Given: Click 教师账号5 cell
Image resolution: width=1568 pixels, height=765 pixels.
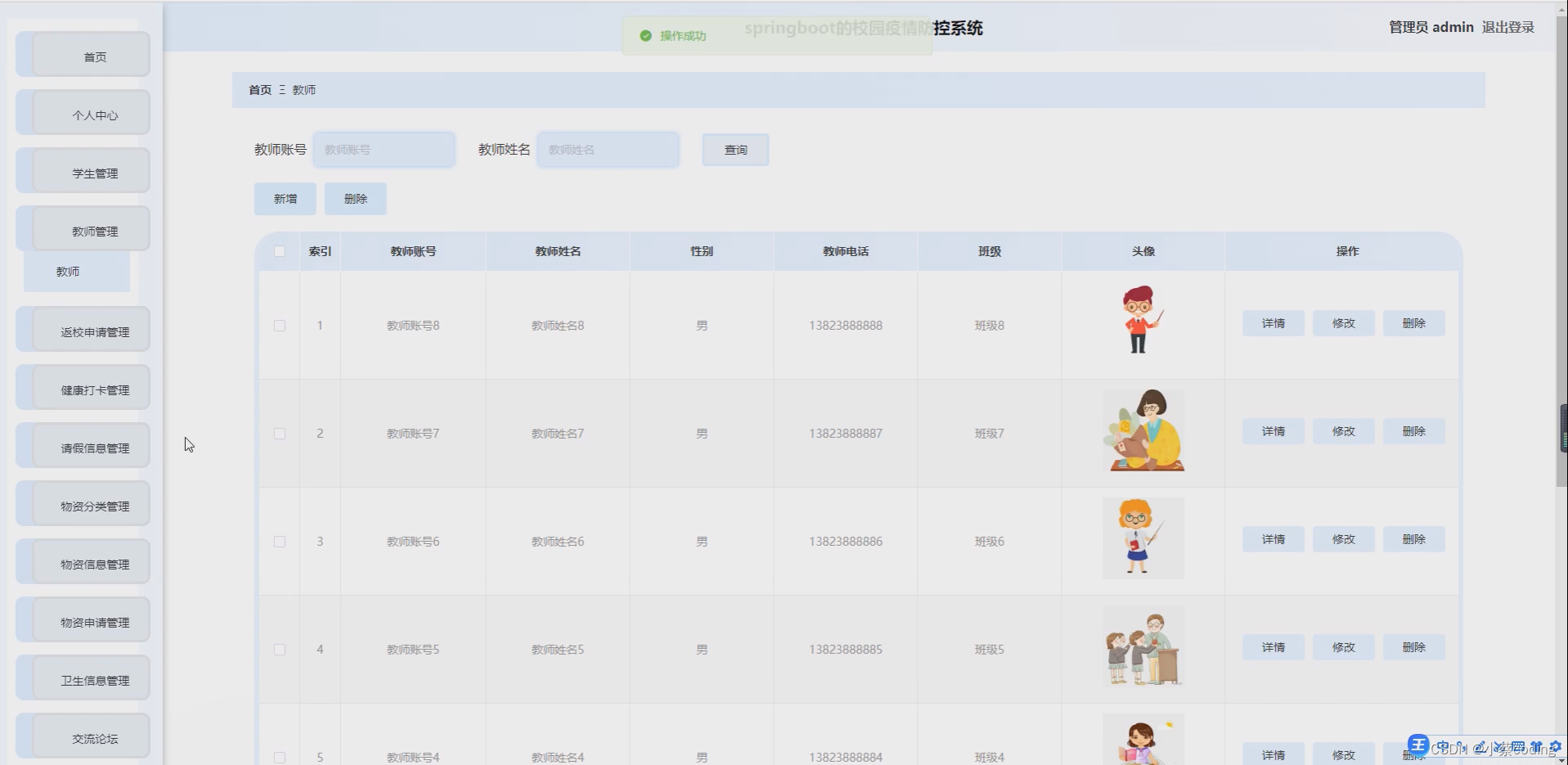Looking at the screenshot, I should click(413, 650).
